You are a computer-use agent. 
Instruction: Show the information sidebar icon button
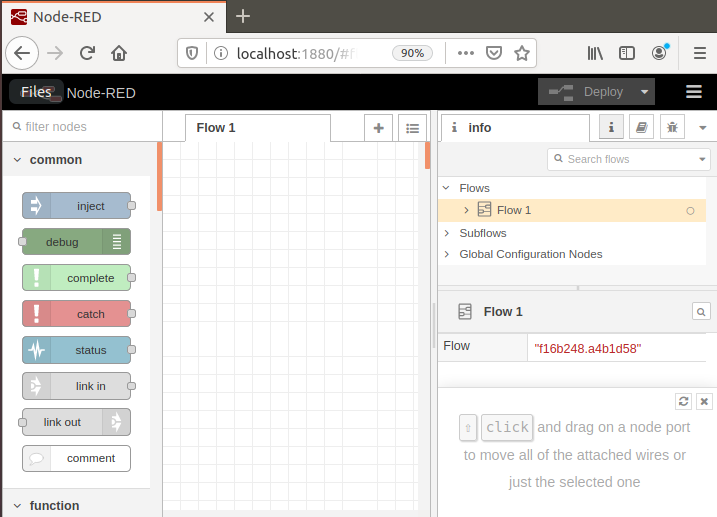point(611,127)
